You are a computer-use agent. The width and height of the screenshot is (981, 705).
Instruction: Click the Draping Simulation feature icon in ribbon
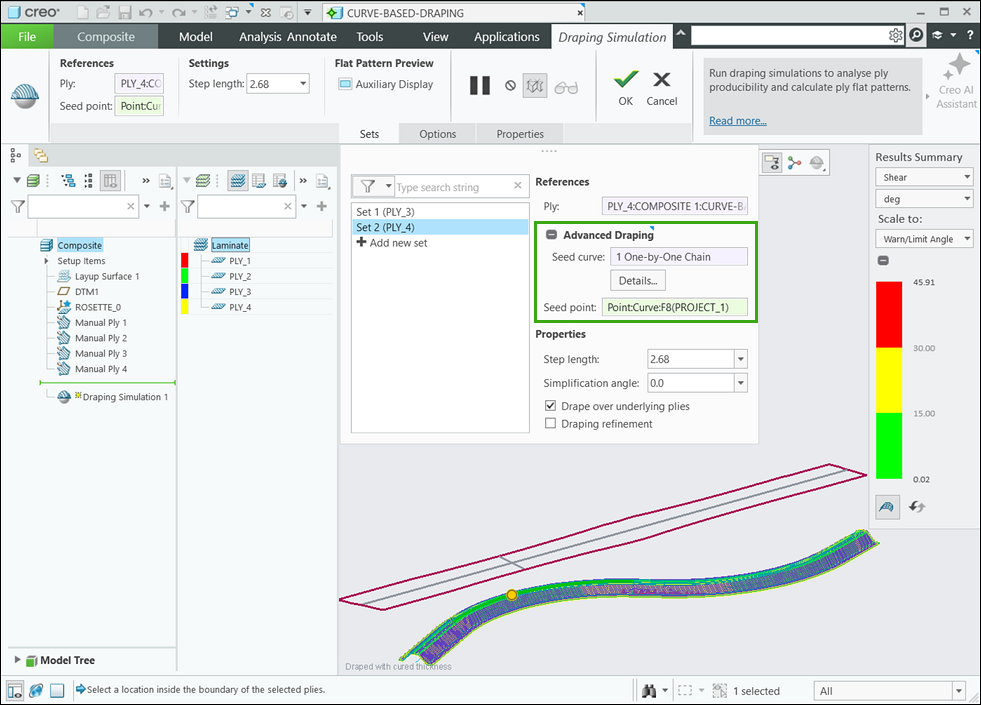pyautogui.click(x=24, y=96)
